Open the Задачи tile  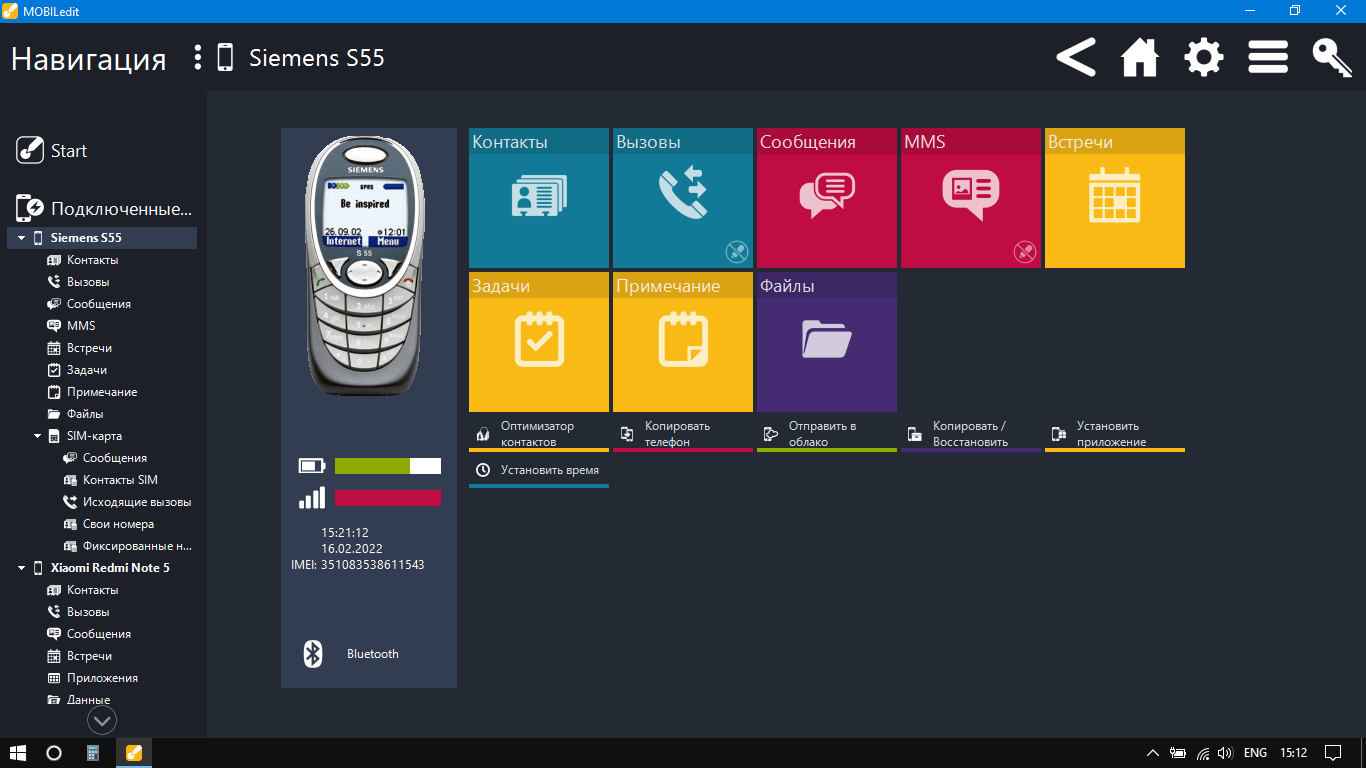pos(538,342)
